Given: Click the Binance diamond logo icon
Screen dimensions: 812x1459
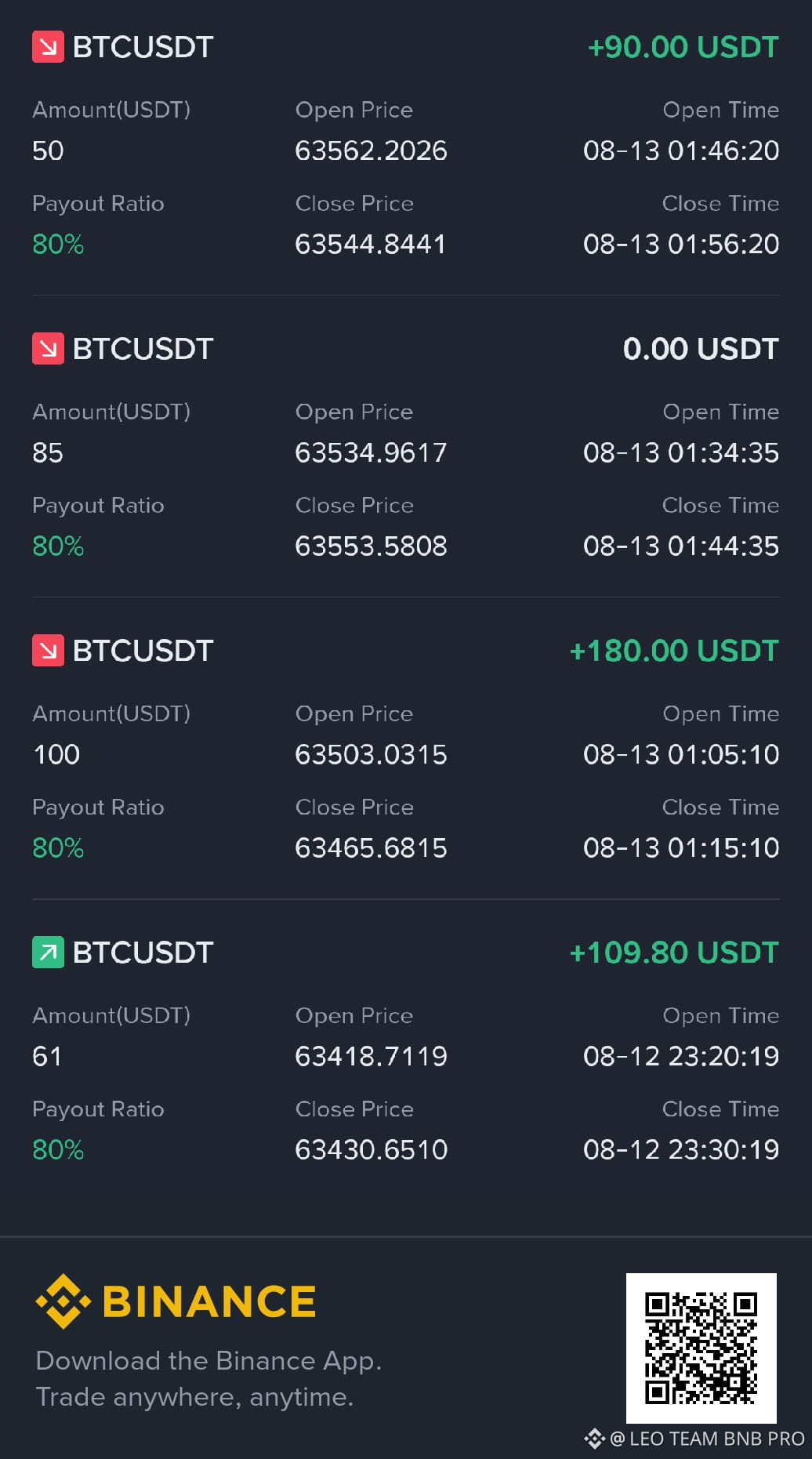Looking at the screenshot, I should click(63, 1301).
